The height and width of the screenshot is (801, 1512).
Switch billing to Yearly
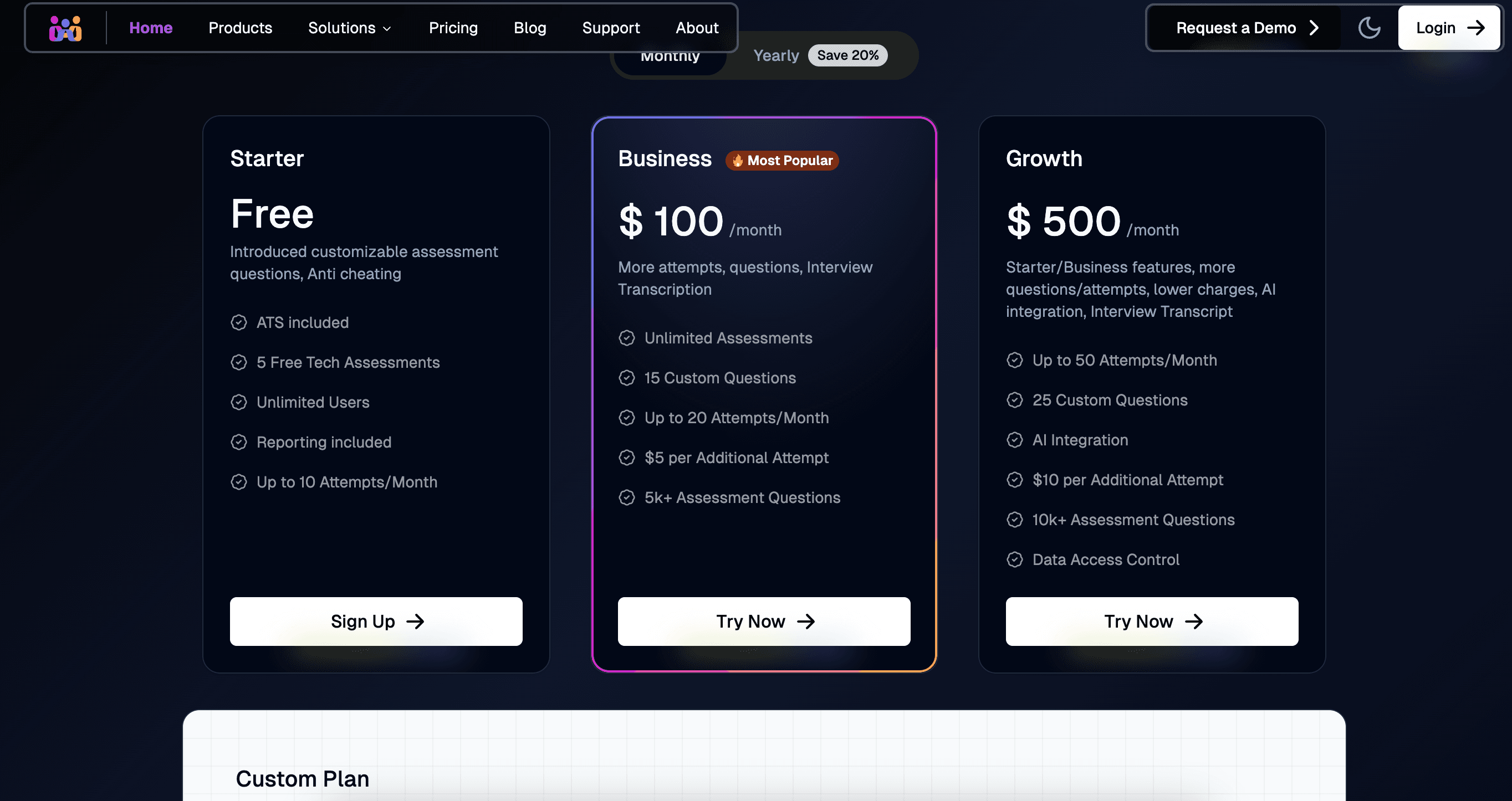(776, 55)
